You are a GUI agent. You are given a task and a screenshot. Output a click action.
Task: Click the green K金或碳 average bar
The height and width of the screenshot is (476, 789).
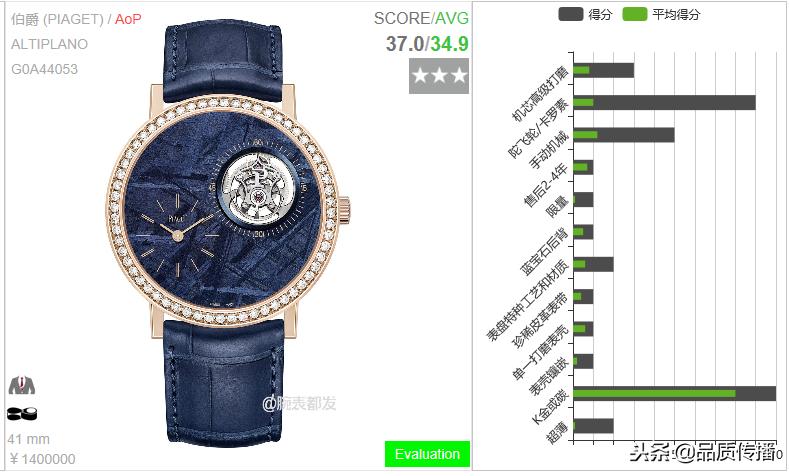[654, 393]
